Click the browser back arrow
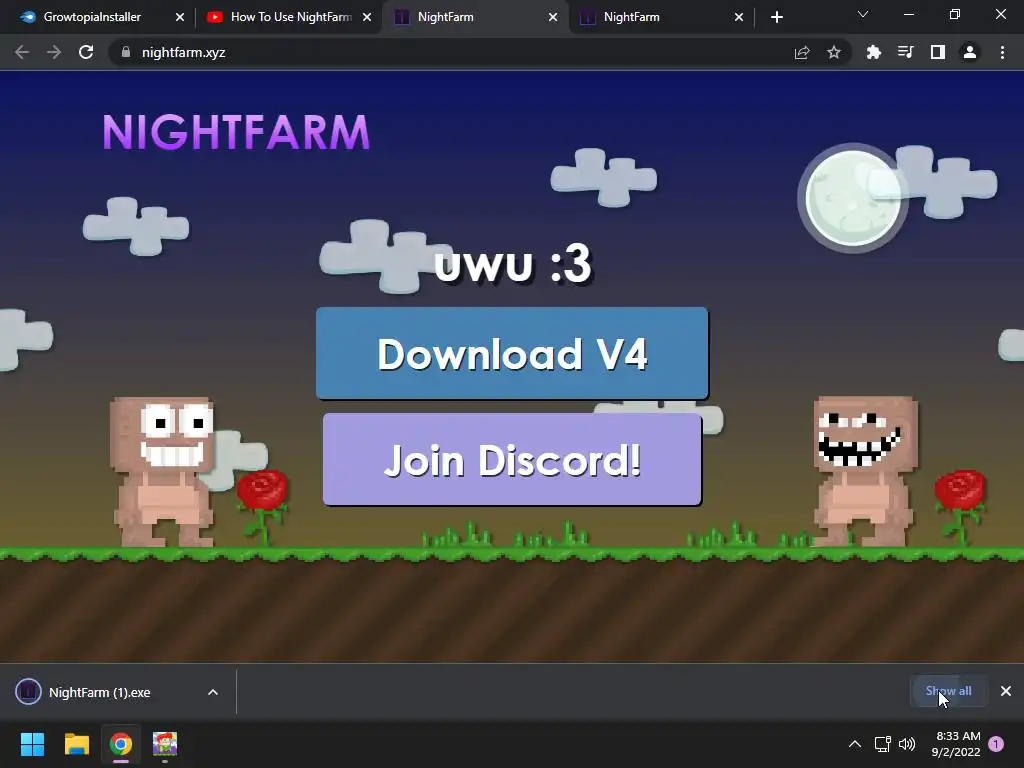The height and width of the screenshot is (768, 1024). pos(22,52)
